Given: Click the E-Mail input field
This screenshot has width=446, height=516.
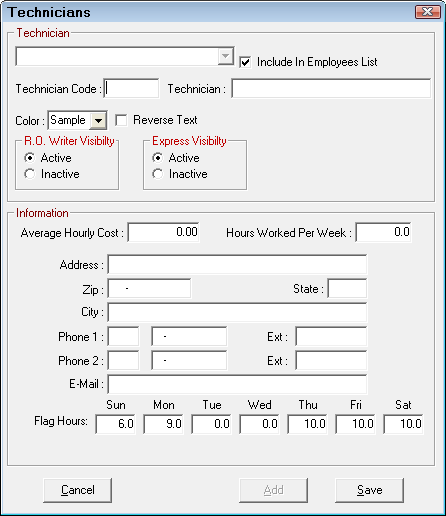Looking at the screenshot, I should pyautogui.click(x=237, y=384).
